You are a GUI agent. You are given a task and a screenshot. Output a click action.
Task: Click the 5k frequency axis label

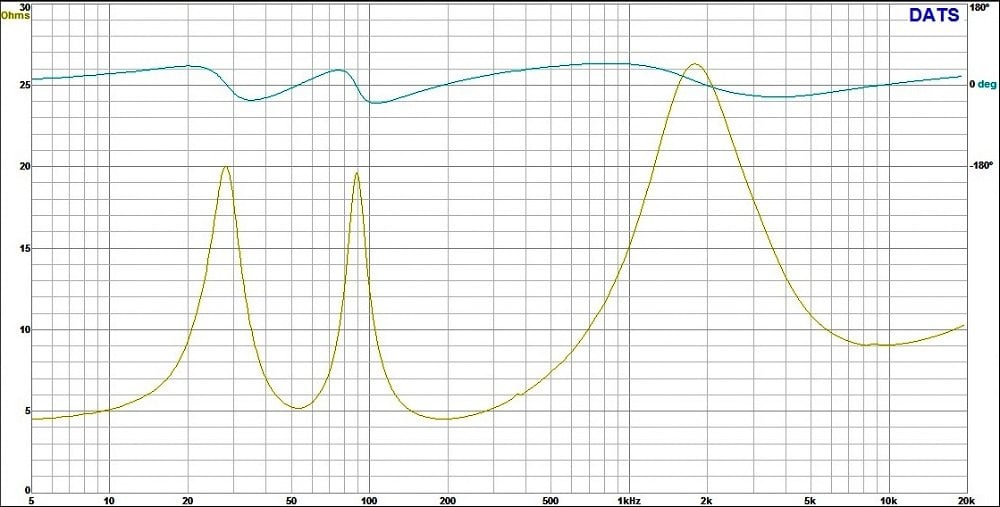[810, 500]
